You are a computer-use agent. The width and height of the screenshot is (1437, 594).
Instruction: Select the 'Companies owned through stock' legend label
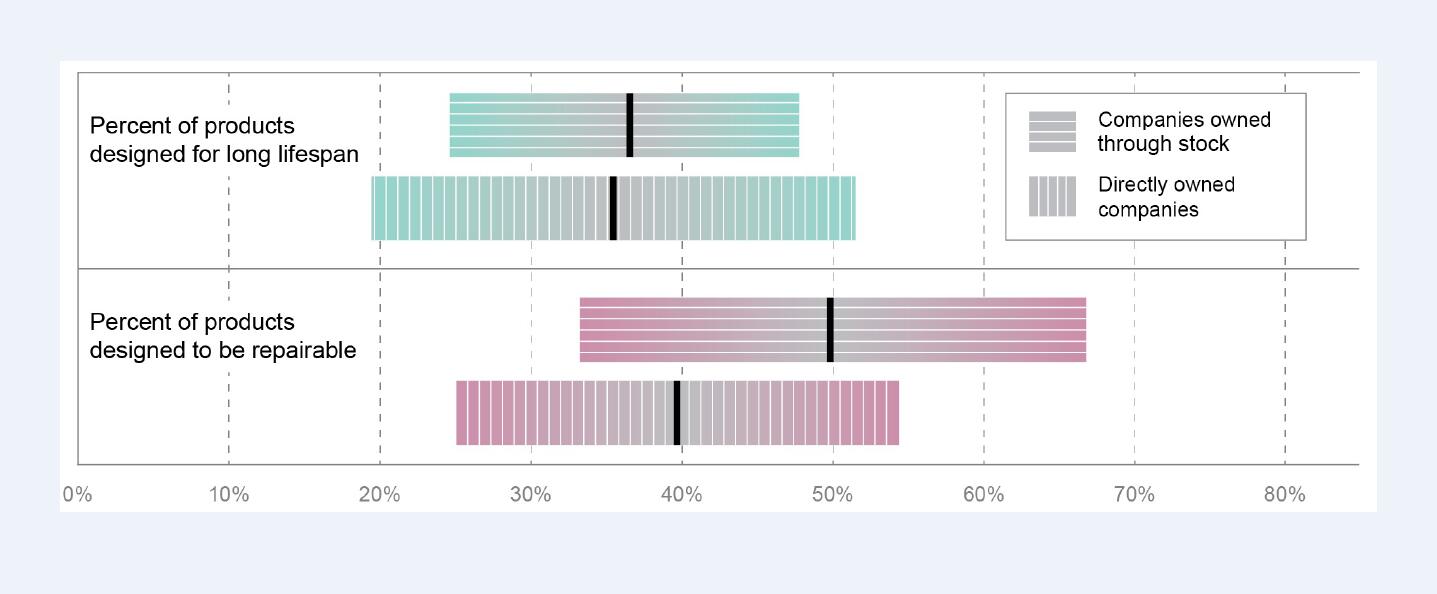(1184, 132)
